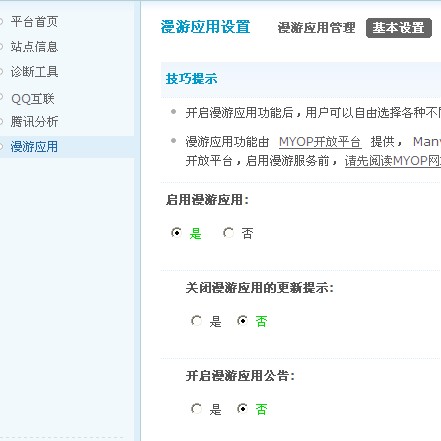The width and height of the screenshot is (441, 441).
Task: Open QQ互联 sidebar entry
Action: [x=33, y=99]
